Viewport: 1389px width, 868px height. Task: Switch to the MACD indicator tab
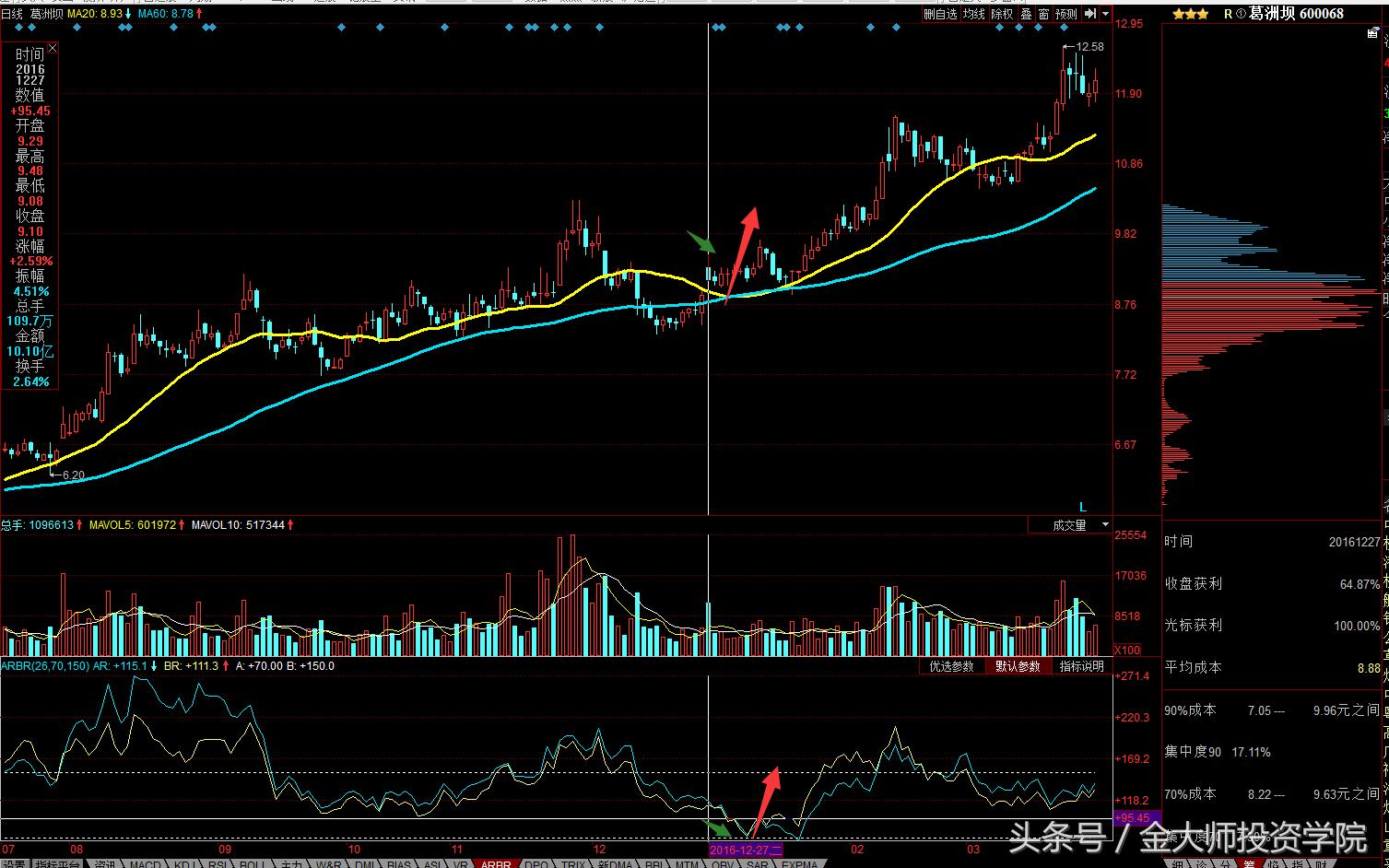coord(145,864)
